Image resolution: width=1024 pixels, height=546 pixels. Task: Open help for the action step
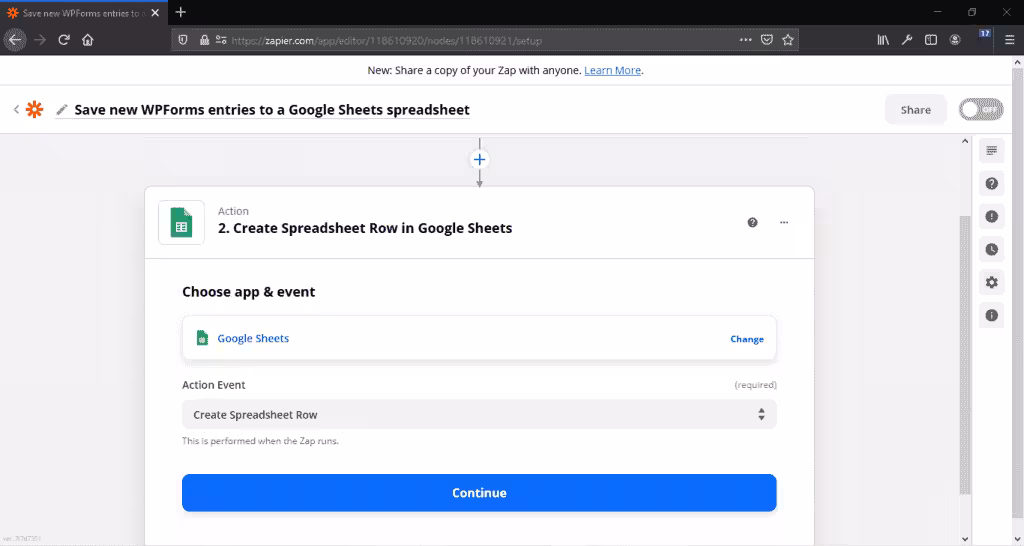pos(752,222)
